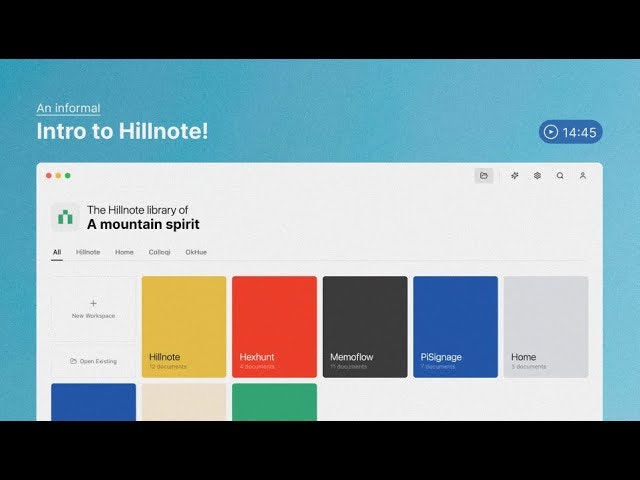
Task: Open search with the magnifier icon
Action: (x=560, y=176)
